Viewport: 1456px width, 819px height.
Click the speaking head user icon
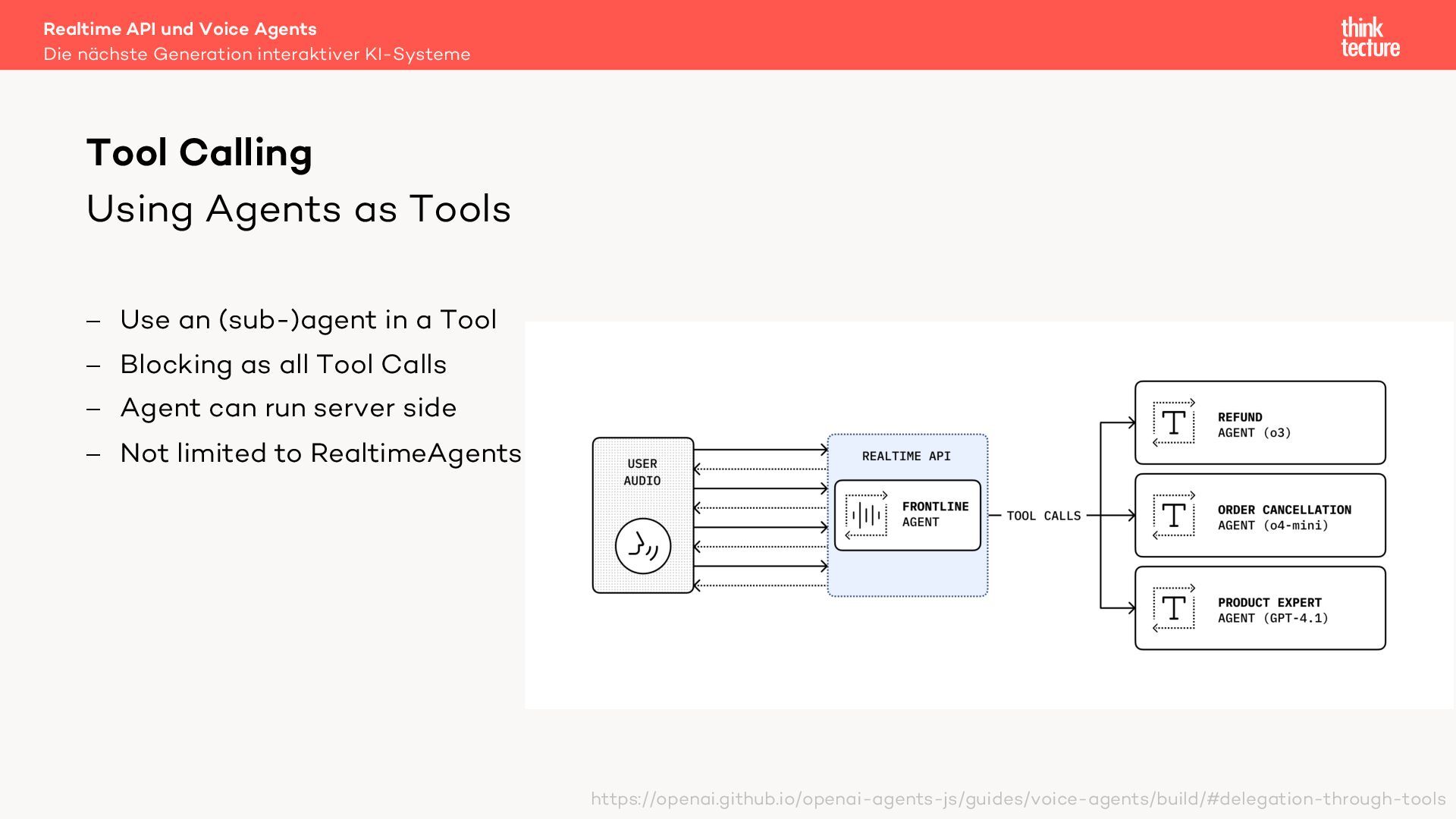(x=643, y=546)
